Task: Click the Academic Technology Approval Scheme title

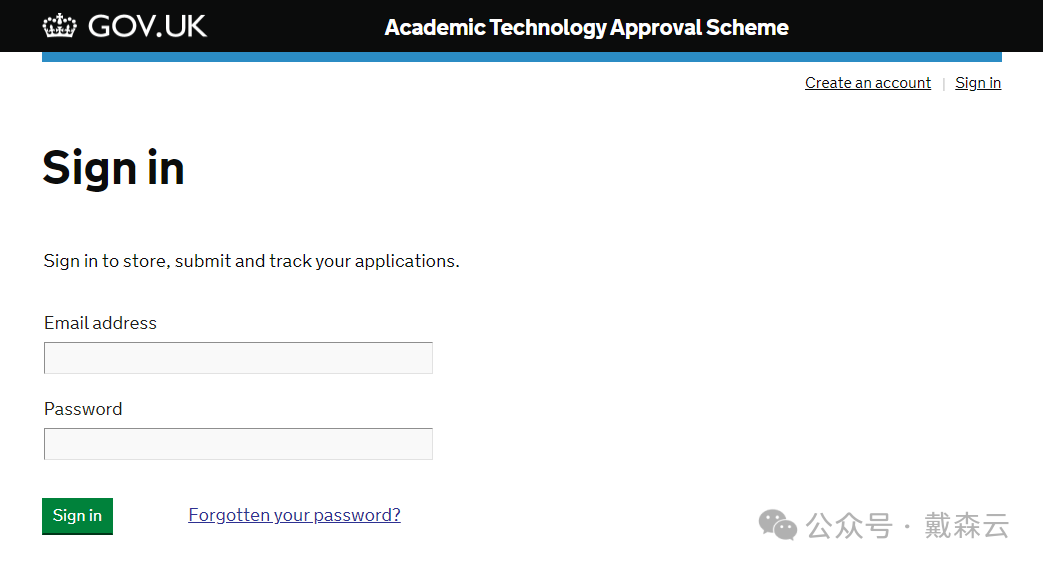Action: (x=586, y=27)
